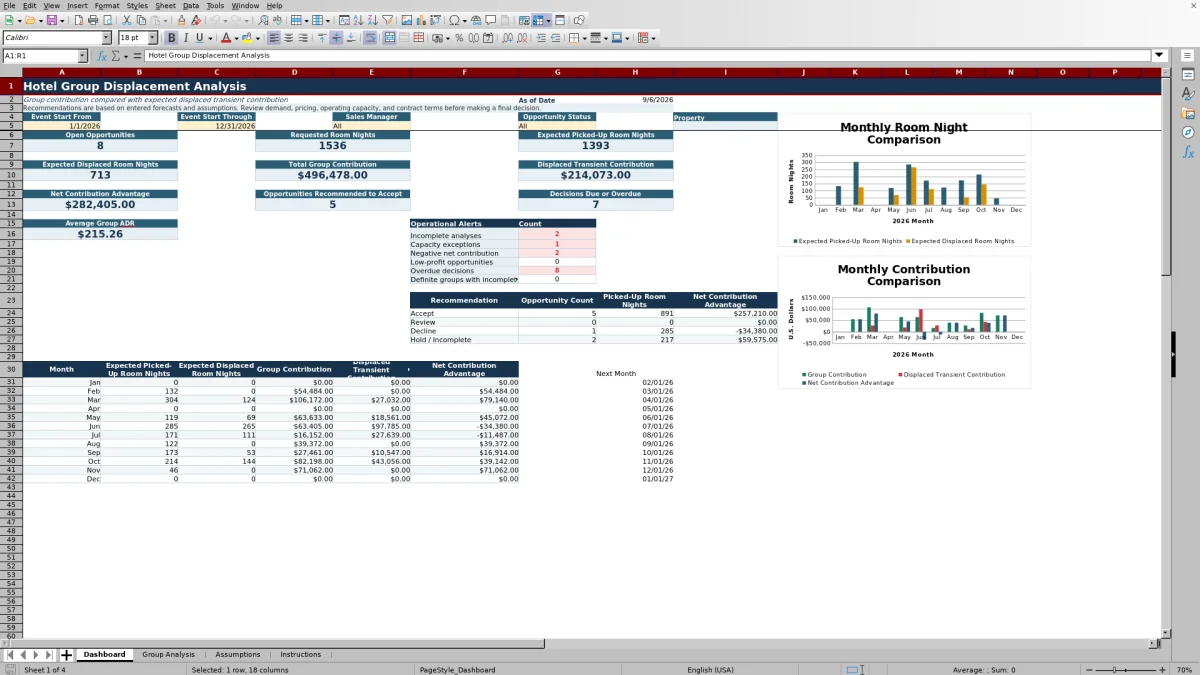This screenshot has width=1200, height=675.
Task: Click row 30 header
Action: pos(11,369)
